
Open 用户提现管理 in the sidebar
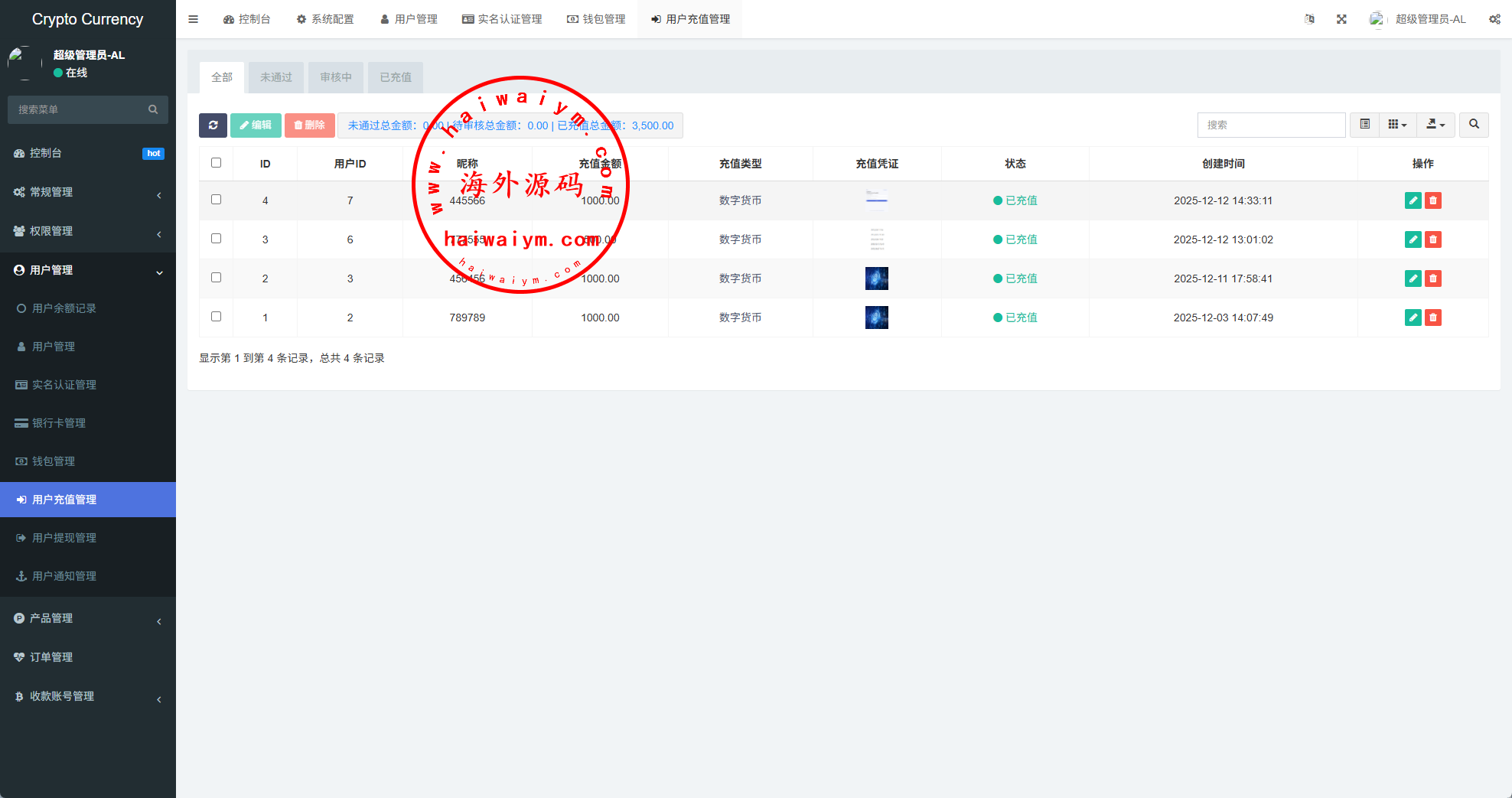pos(64,538)
